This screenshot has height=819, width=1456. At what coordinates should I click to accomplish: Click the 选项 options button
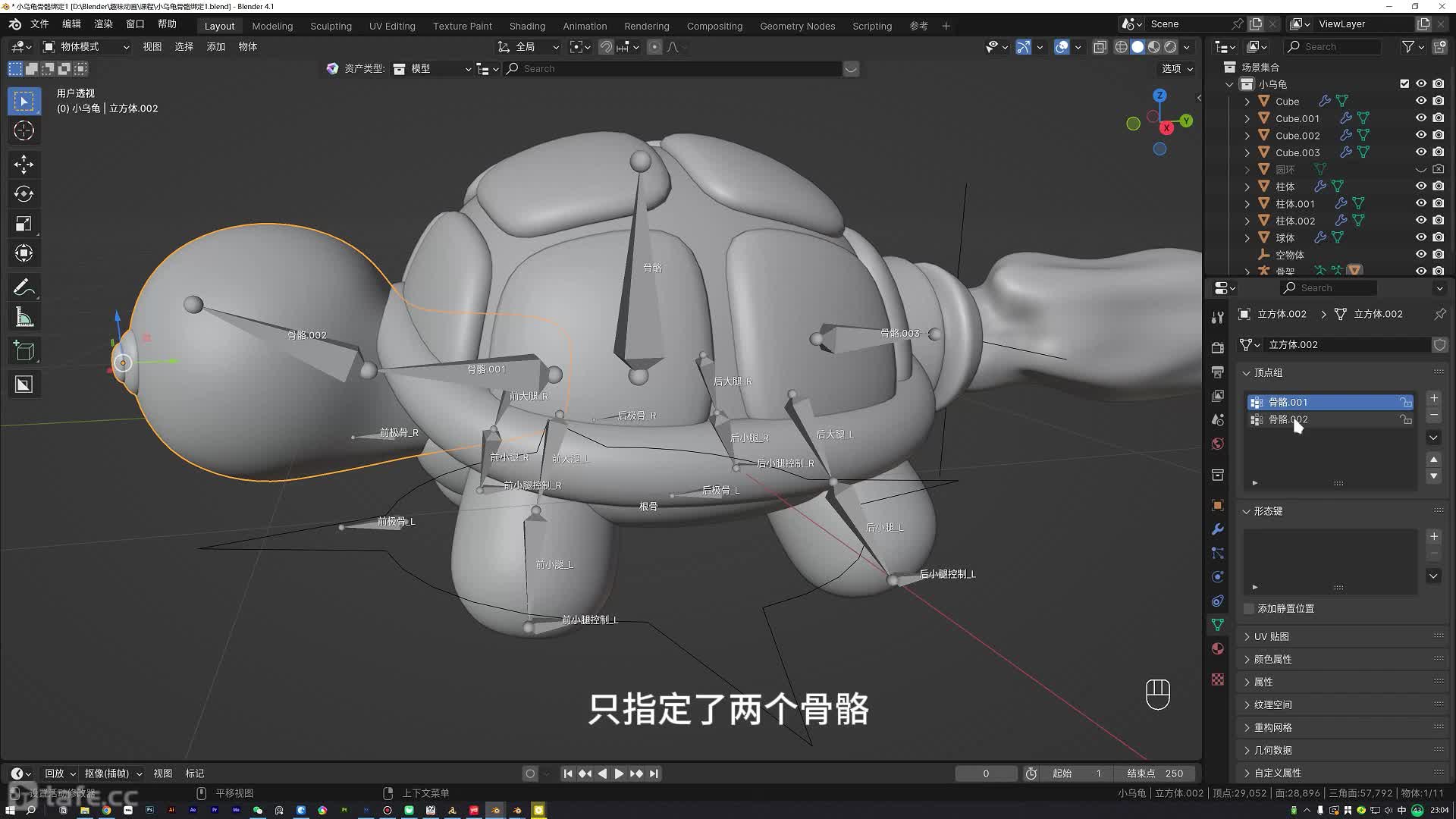1177,69
